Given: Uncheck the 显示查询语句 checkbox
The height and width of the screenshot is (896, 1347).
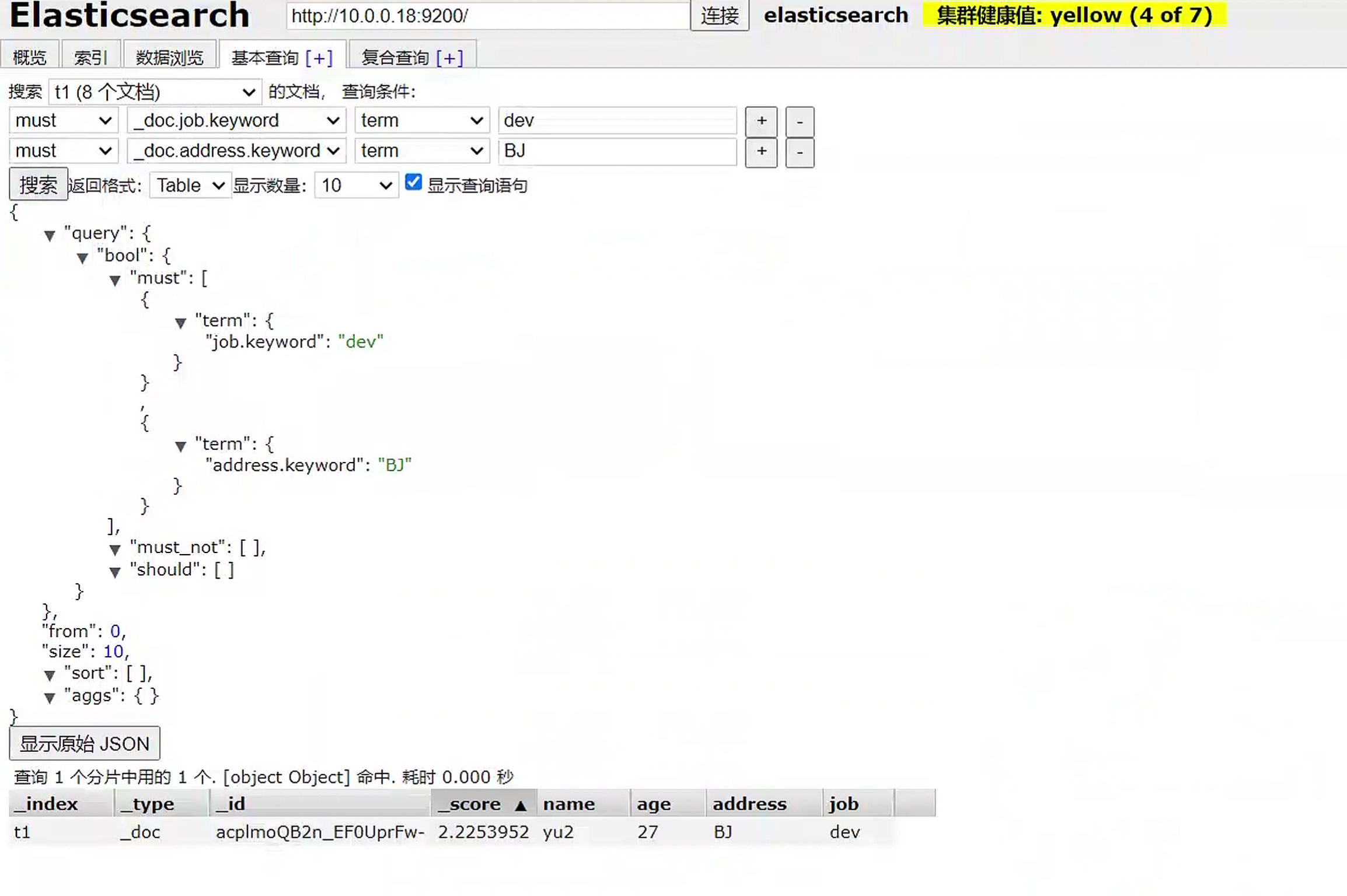Looking at the screenshot, I should (x=413, y=183).
